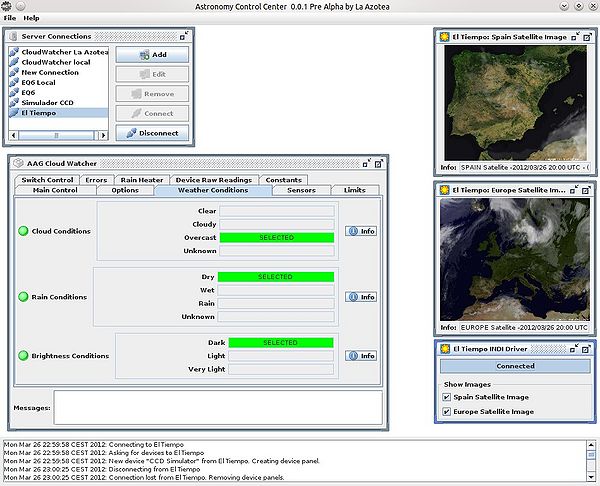600x486 pixels.
Task: Click the AAG Cloud Watcher panel title icon
Action: pyautogui.click(x=18, y=163)
